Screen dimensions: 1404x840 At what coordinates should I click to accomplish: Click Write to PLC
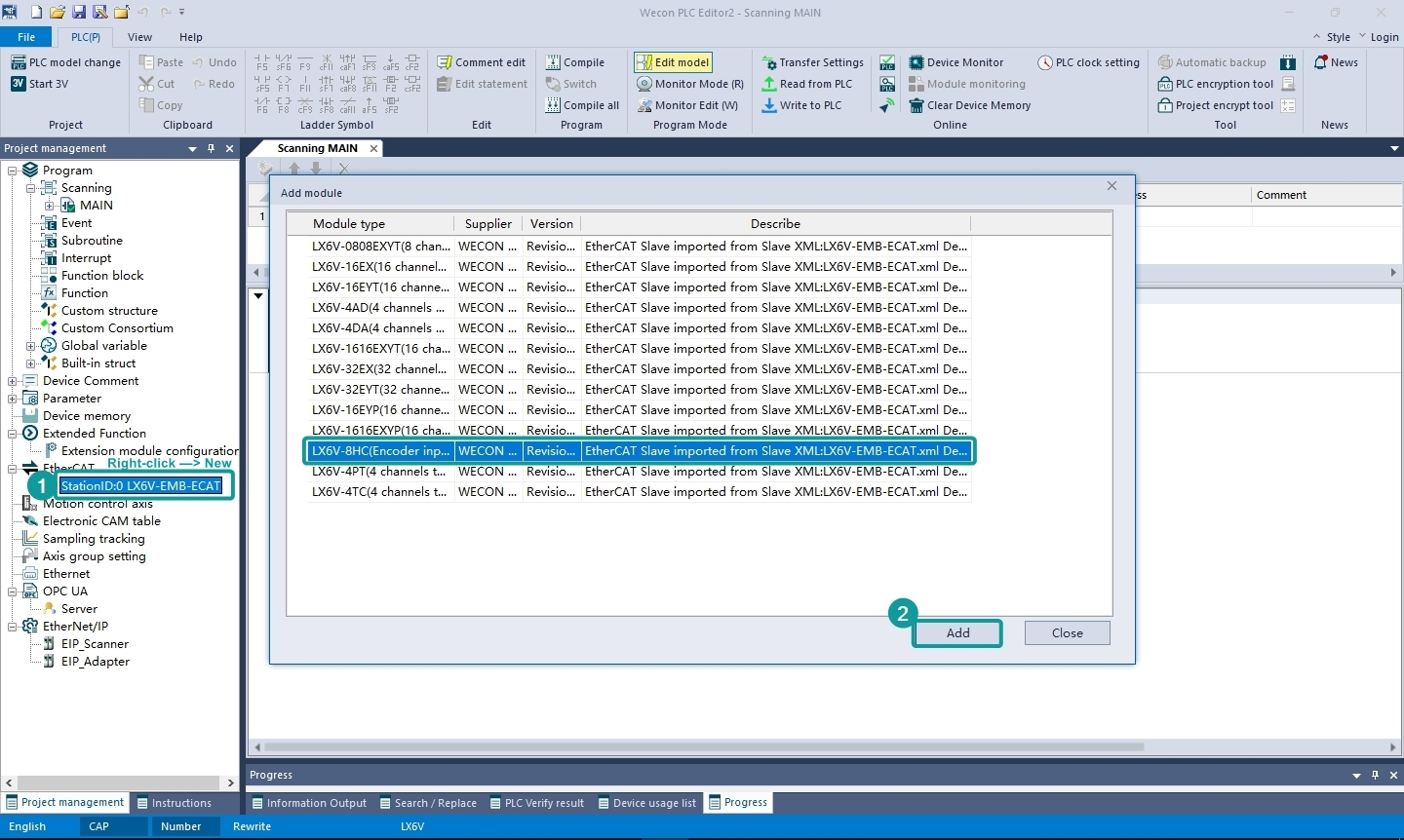pyautogui.click(x=801, y=105)
